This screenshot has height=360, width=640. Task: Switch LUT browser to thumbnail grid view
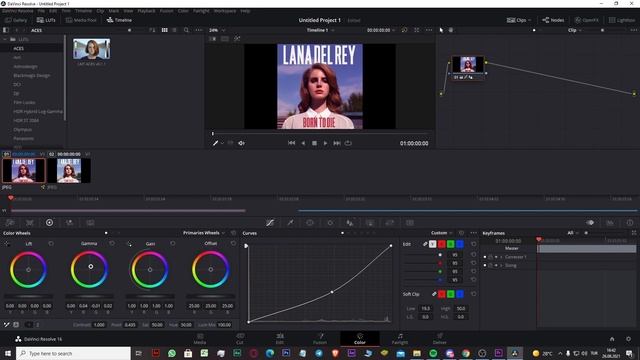(164, 30)
